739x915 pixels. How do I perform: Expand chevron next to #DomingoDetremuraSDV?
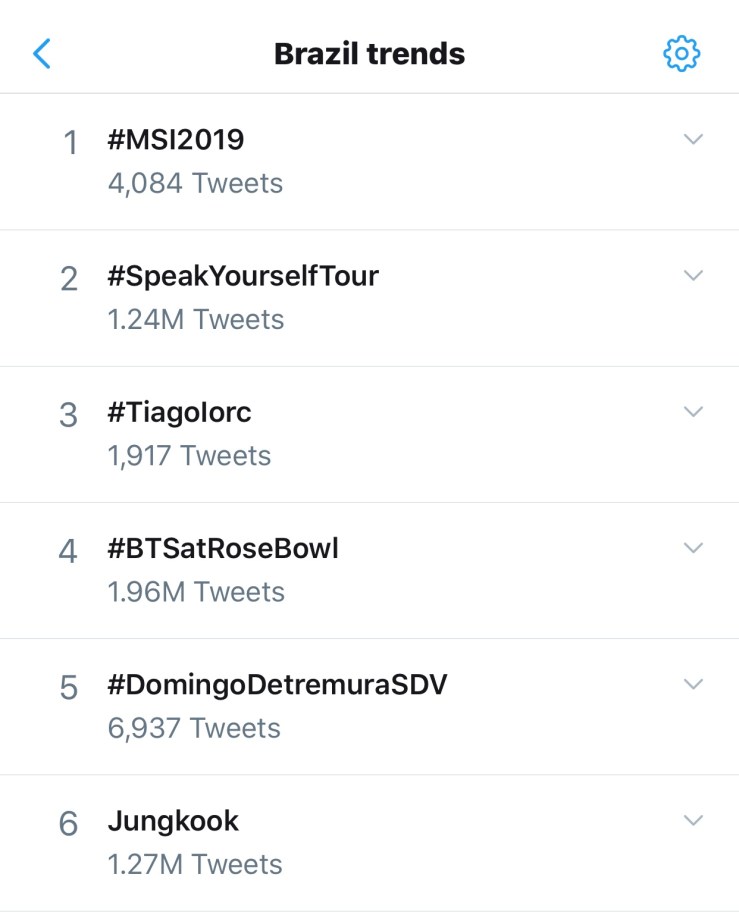click(x=693, y=684)
